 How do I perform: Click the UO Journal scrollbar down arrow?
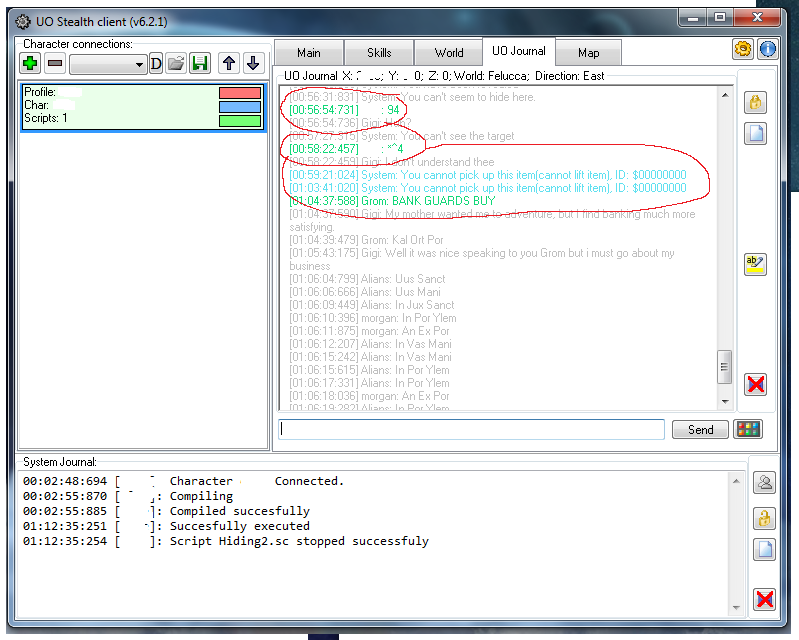pos(726,402)
